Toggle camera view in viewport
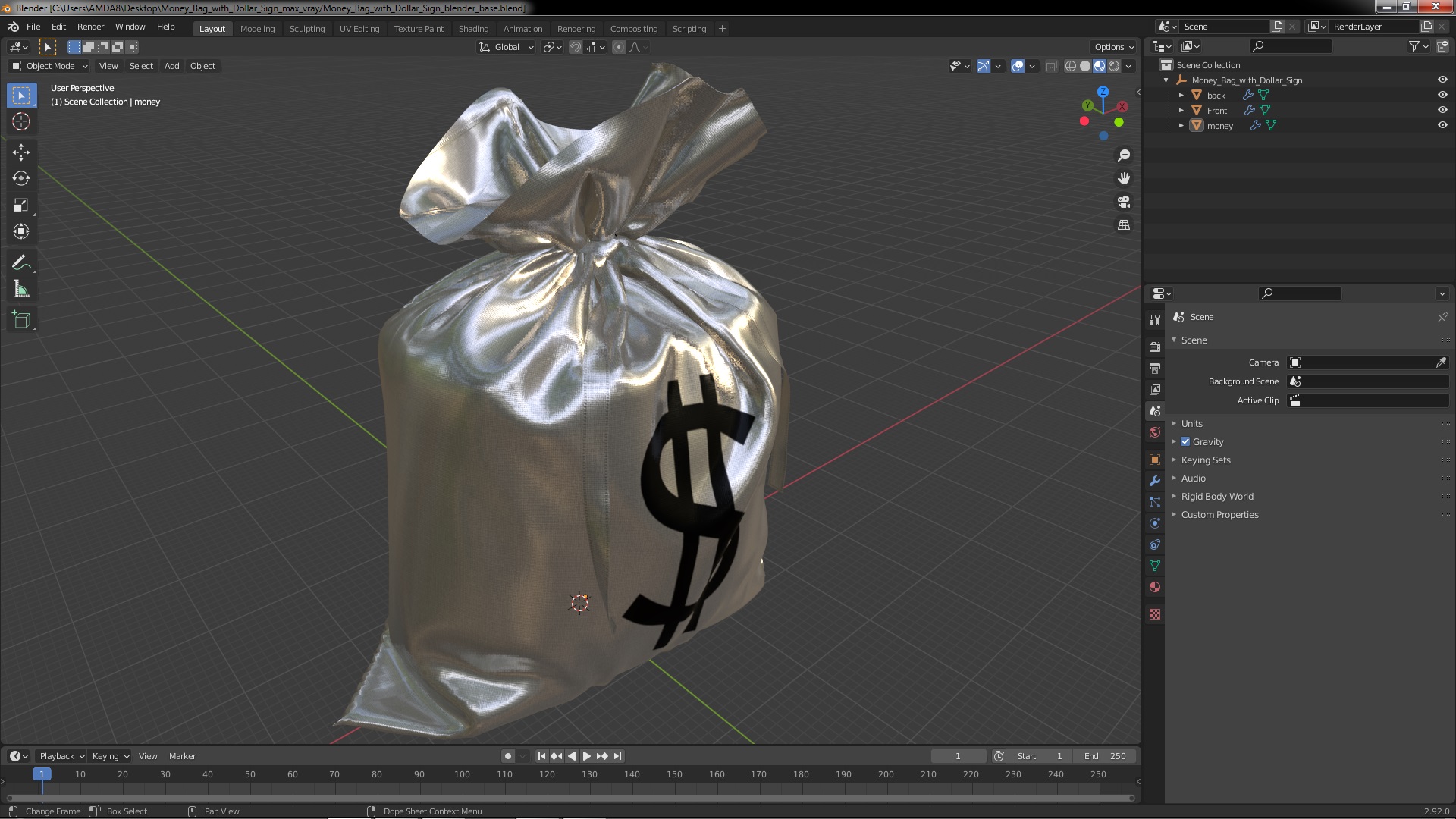This screenshot has height=819, width=1456. point(1124,202)
